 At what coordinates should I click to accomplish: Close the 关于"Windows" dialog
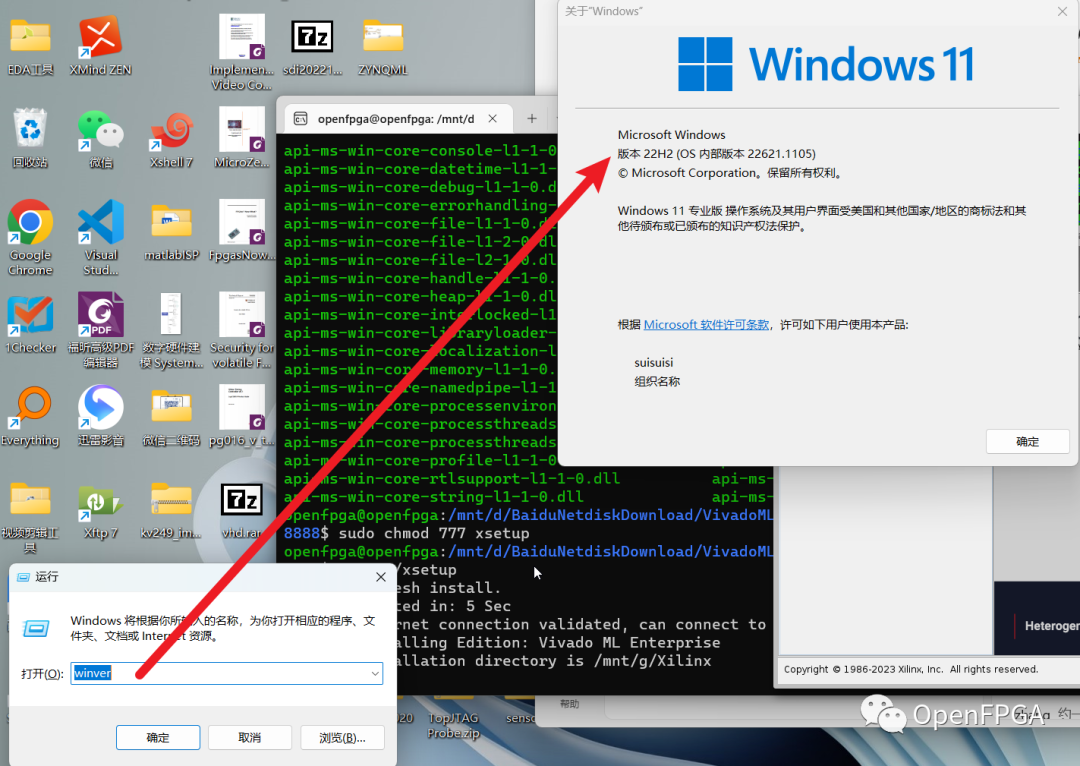coord(1062,11)
